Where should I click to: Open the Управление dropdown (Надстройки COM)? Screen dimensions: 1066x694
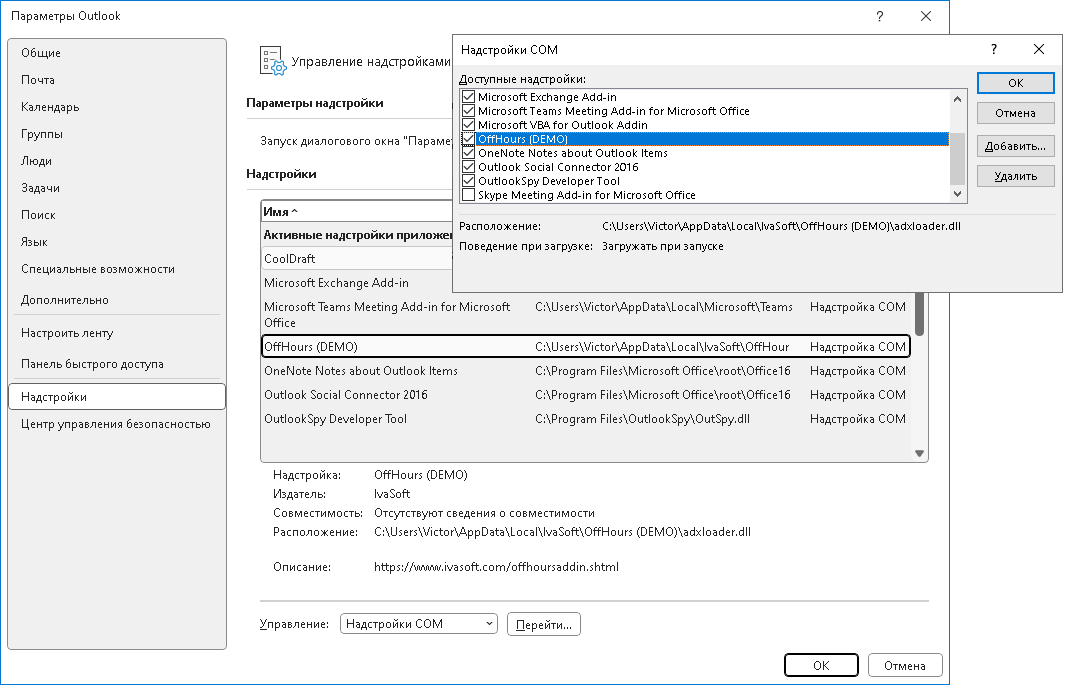point(419,624)
